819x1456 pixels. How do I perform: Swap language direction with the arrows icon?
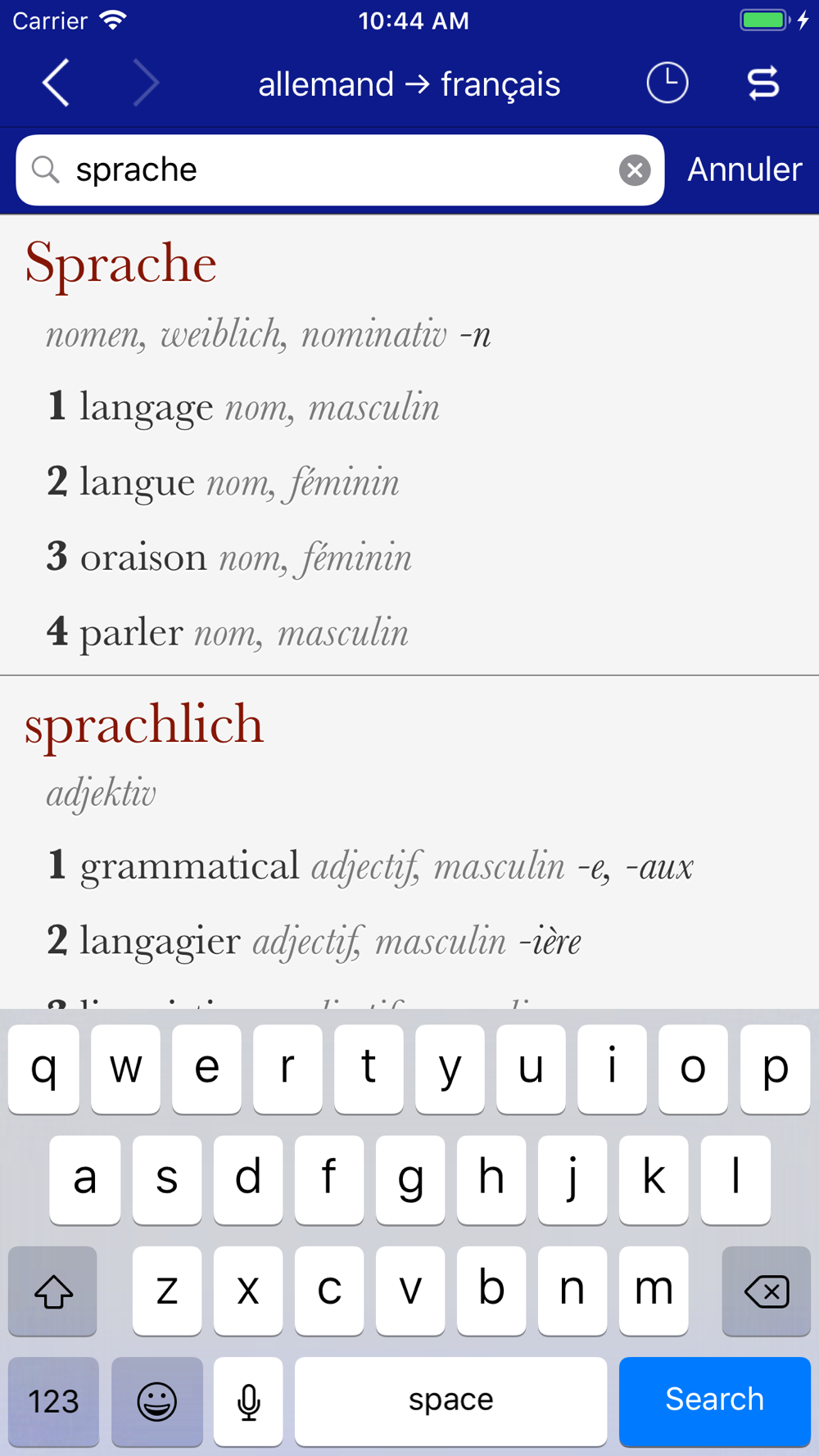[x=763, y=83]
